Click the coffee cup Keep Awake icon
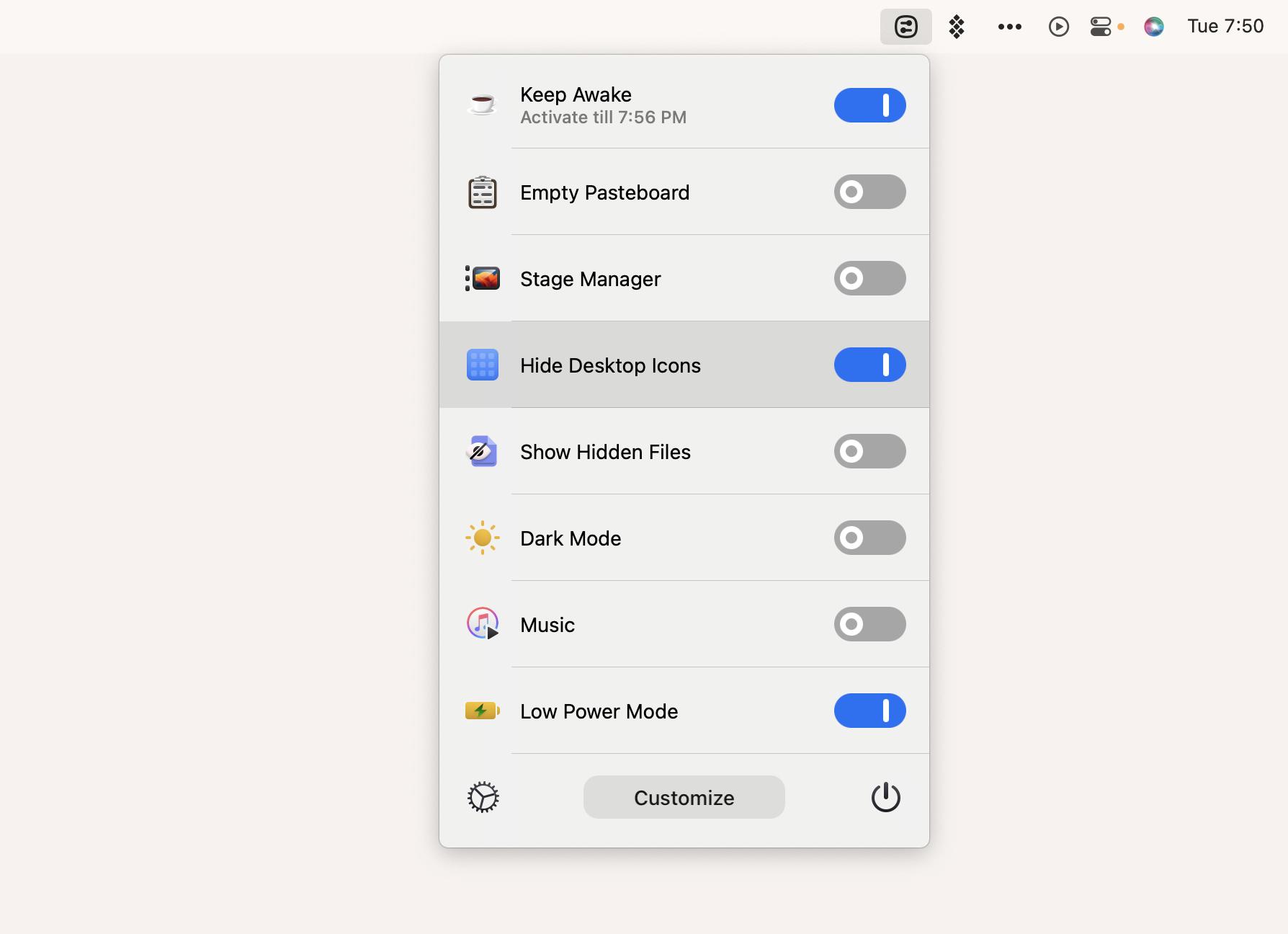The image size is (1288, 934). (x=483, y=105)
